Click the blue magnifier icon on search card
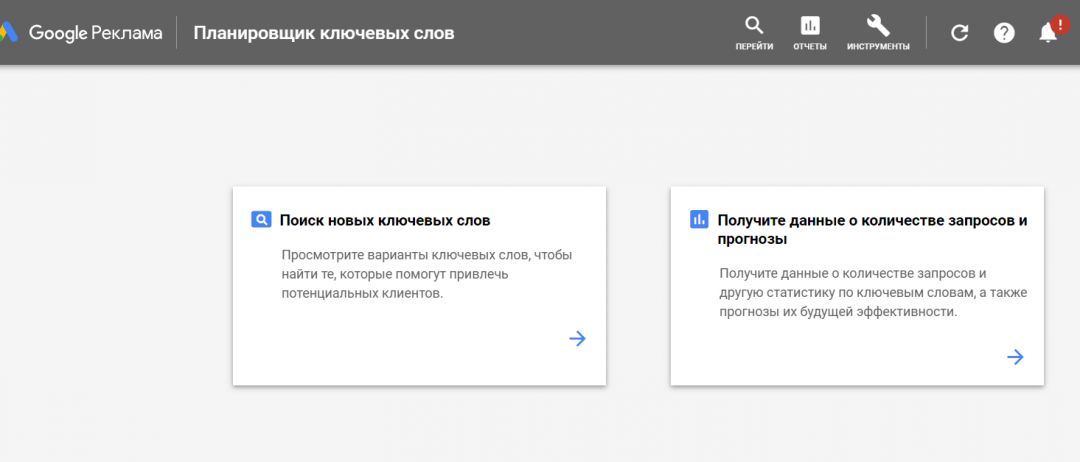The image size is (1080, 462). [x=261, y=220]
